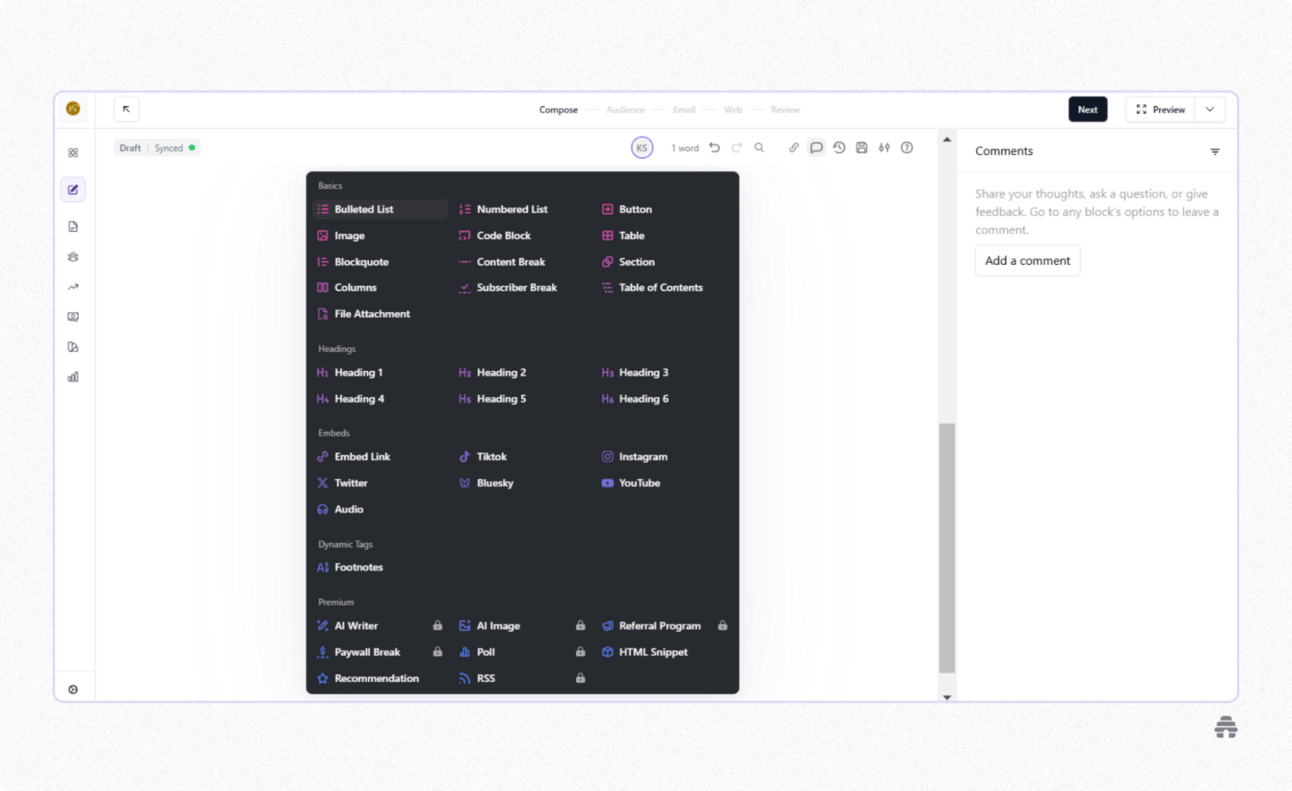View the document version history
Viewport: 1292px width, 791px height.
840,147
